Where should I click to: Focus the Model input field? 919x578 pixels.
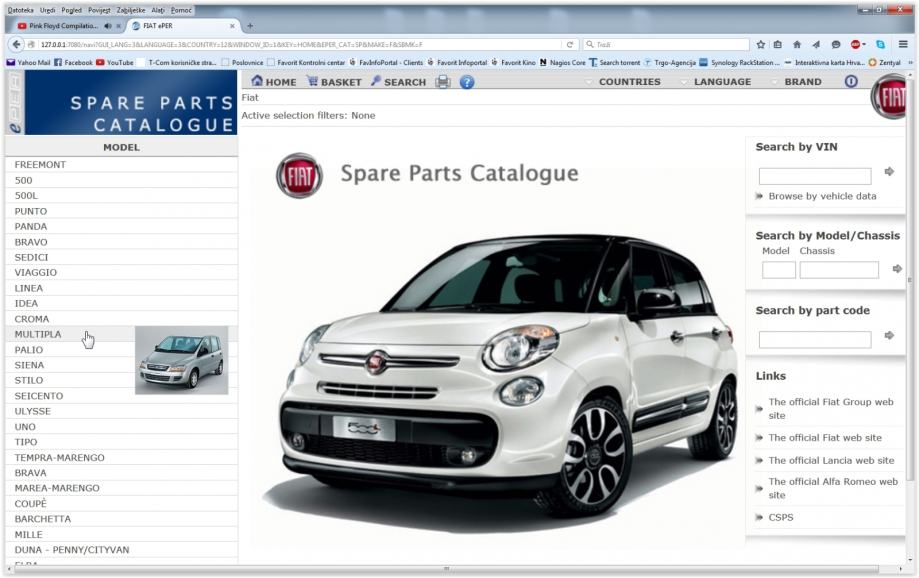point(778,270)
